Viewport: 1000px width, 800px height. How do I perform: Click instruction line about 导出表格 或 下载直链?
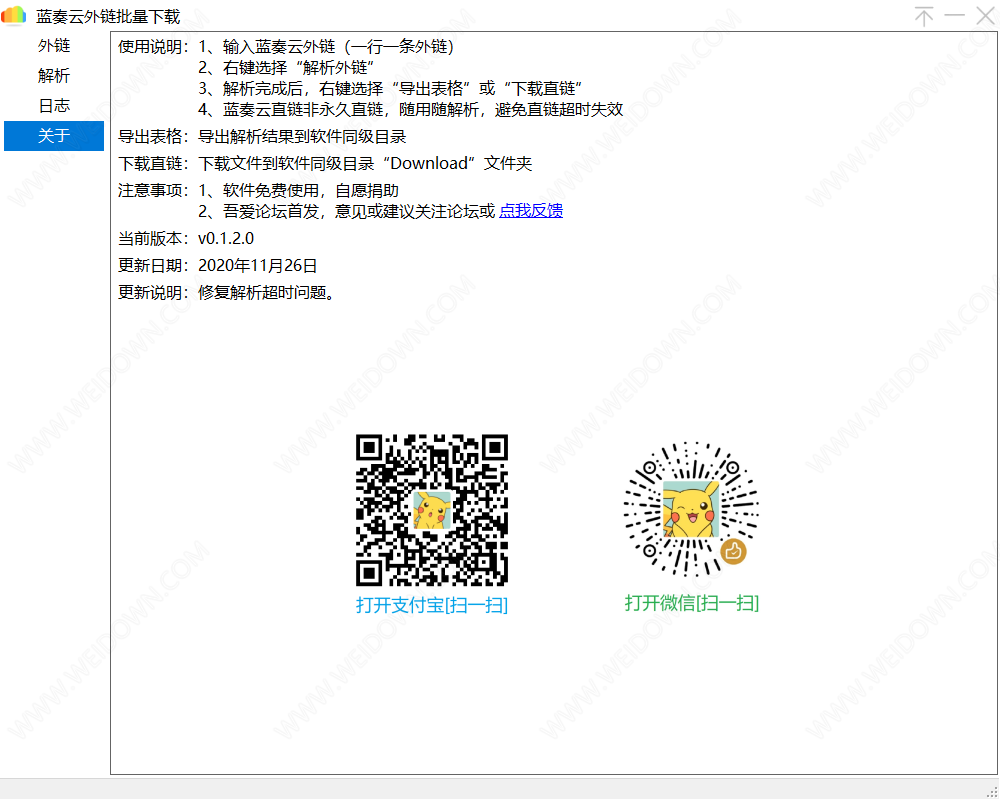tap(390, 89)
